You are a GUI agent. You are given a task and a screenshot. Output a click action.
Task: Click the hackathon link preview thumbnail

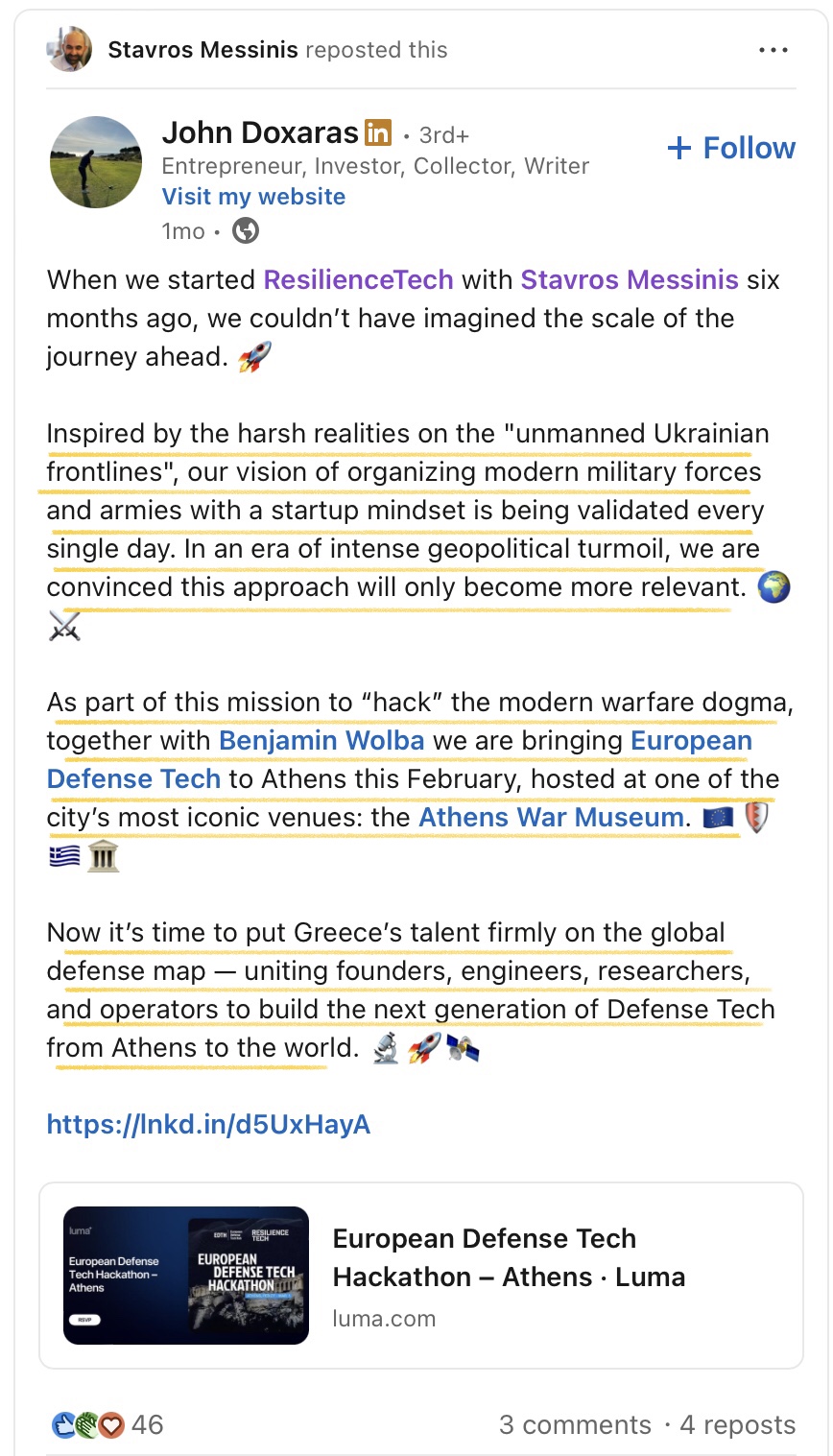[x=186, y=1275]
